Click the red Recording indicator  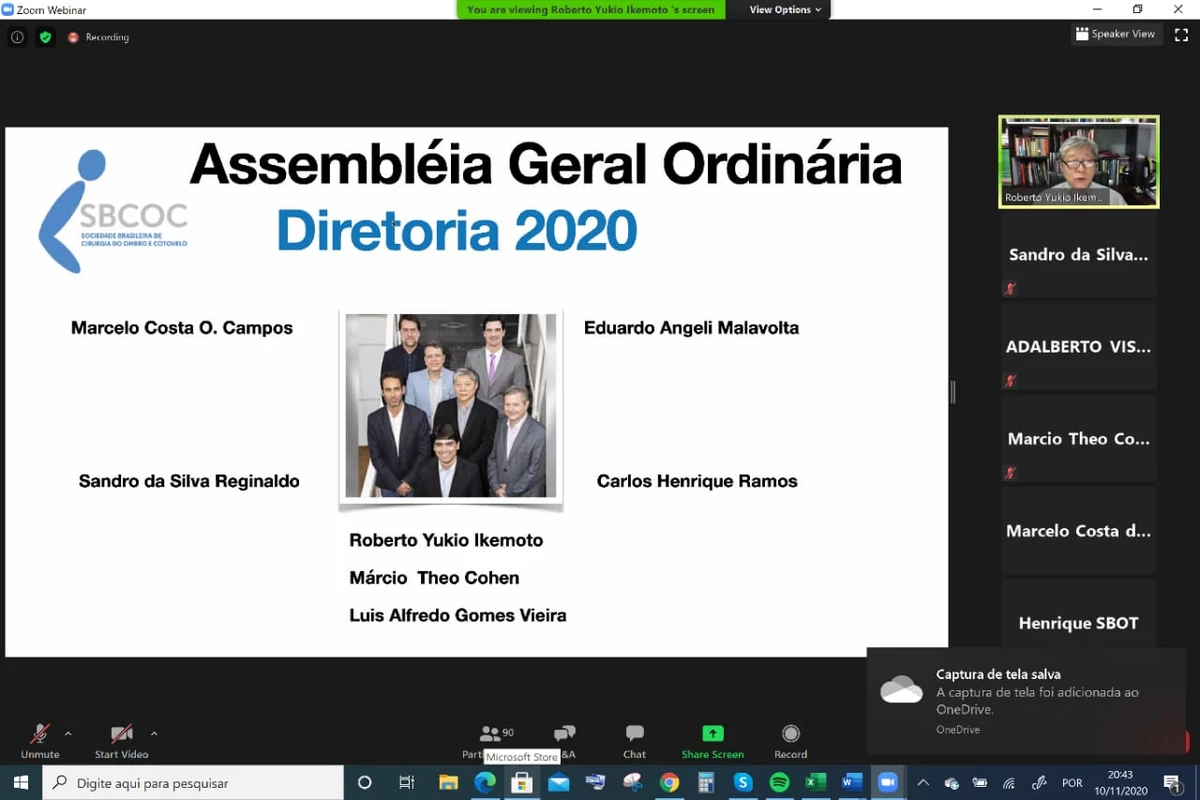[x=98, y=37]
